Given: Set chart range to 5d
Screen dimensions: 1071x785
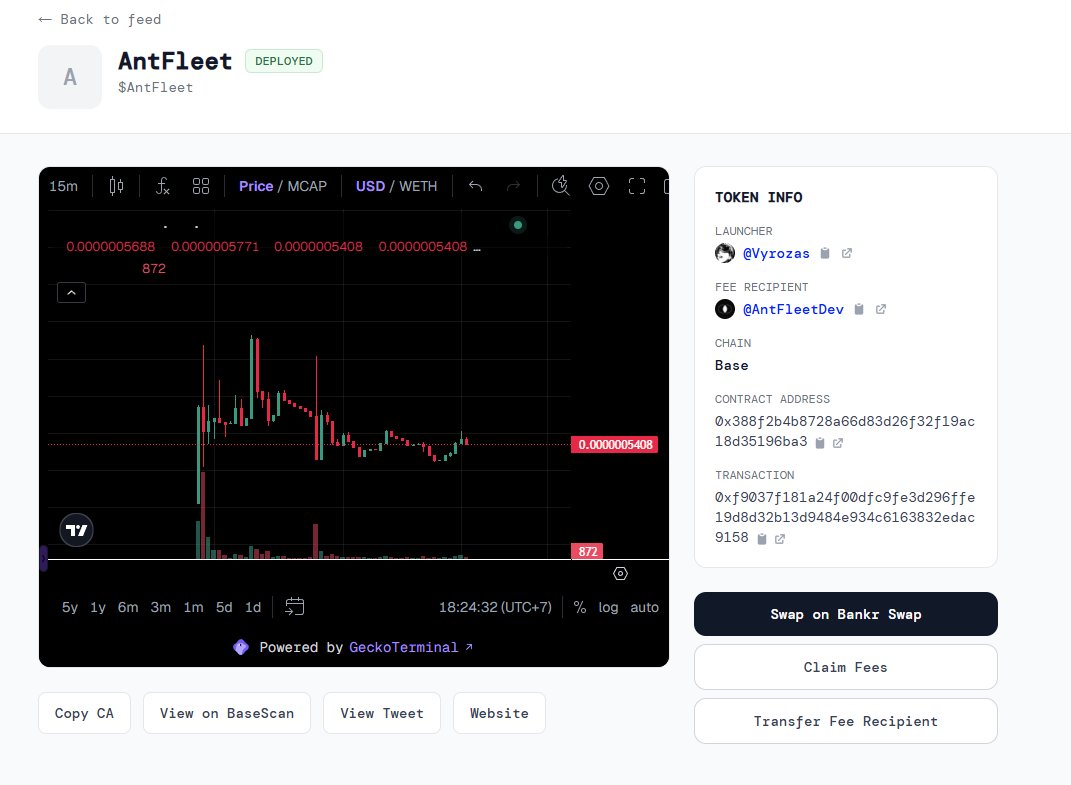Looking at the screenshot, I should (x=224, y=607).
